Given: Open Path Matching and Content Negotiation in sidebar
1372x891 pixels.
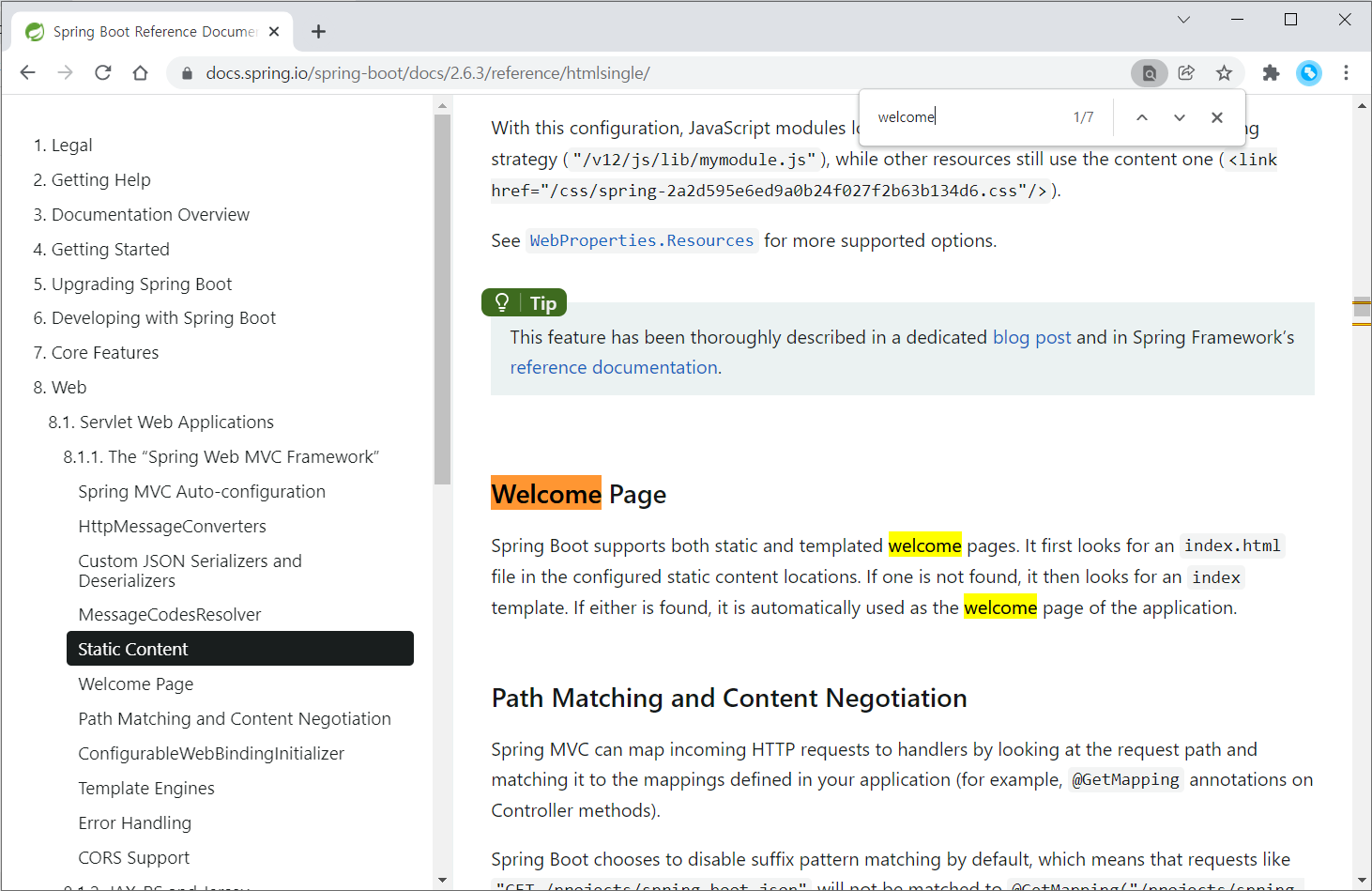Looking at the screenshot, I should tap(235, 719).
